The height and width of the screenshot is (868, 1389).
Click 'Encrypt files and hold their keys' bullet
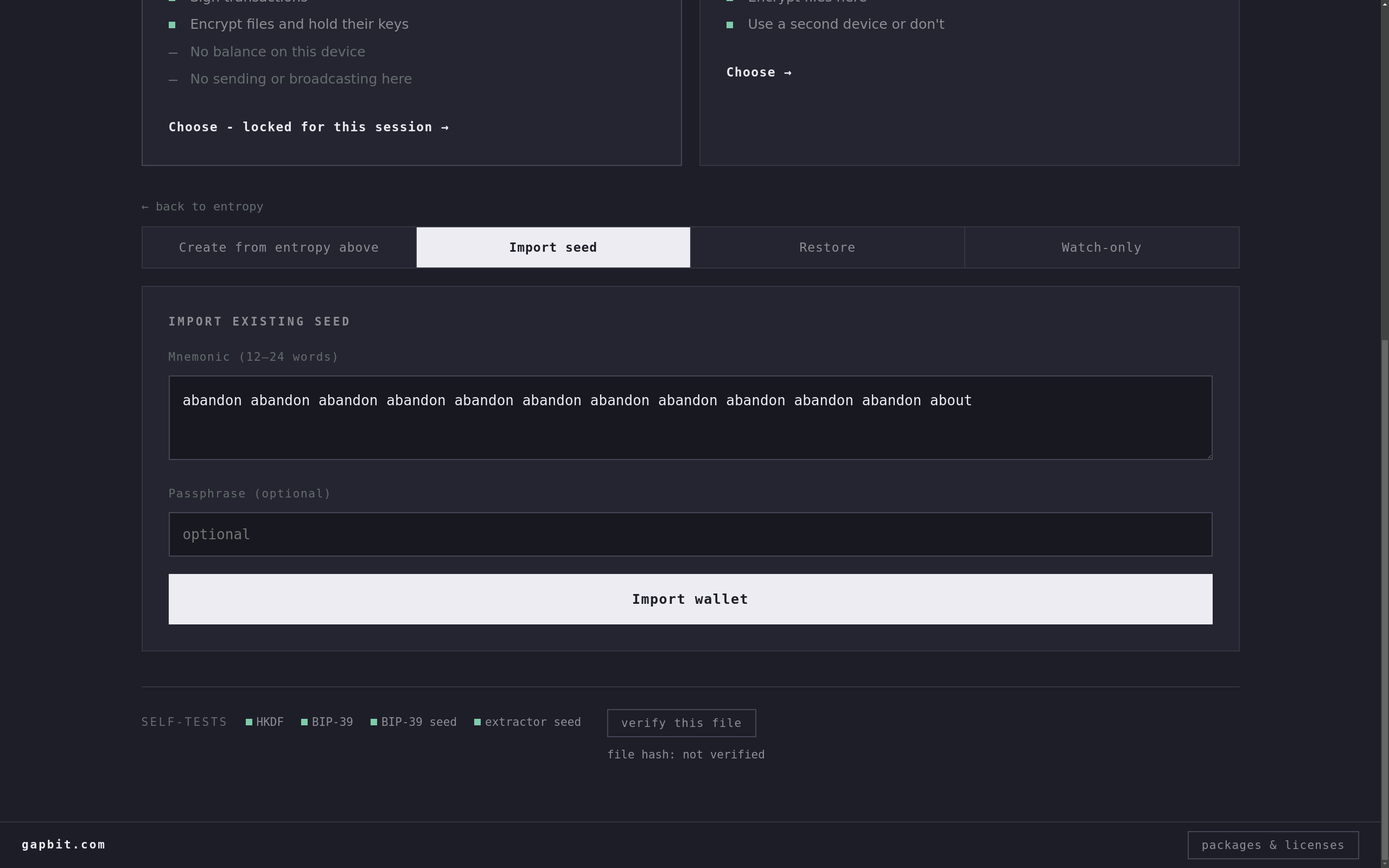[299, 24]
